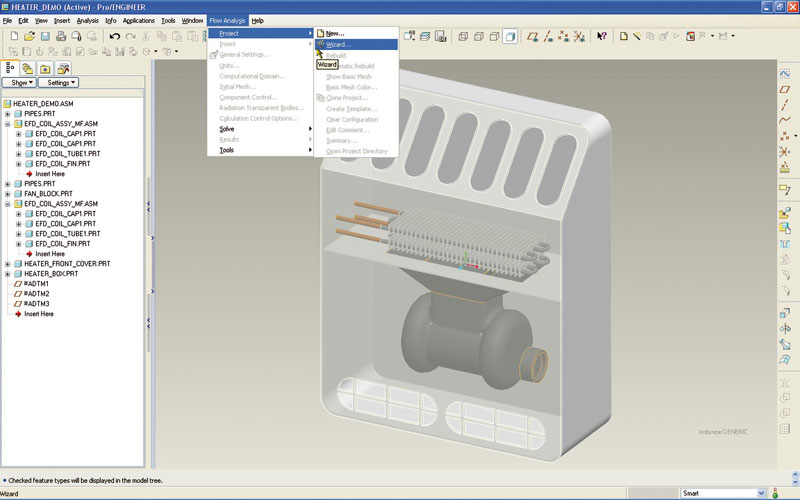The width and height of the screenshot is (800, 500).
Task: Open the Folder Browser navigator tab
Action: click(x=28, y=68)
